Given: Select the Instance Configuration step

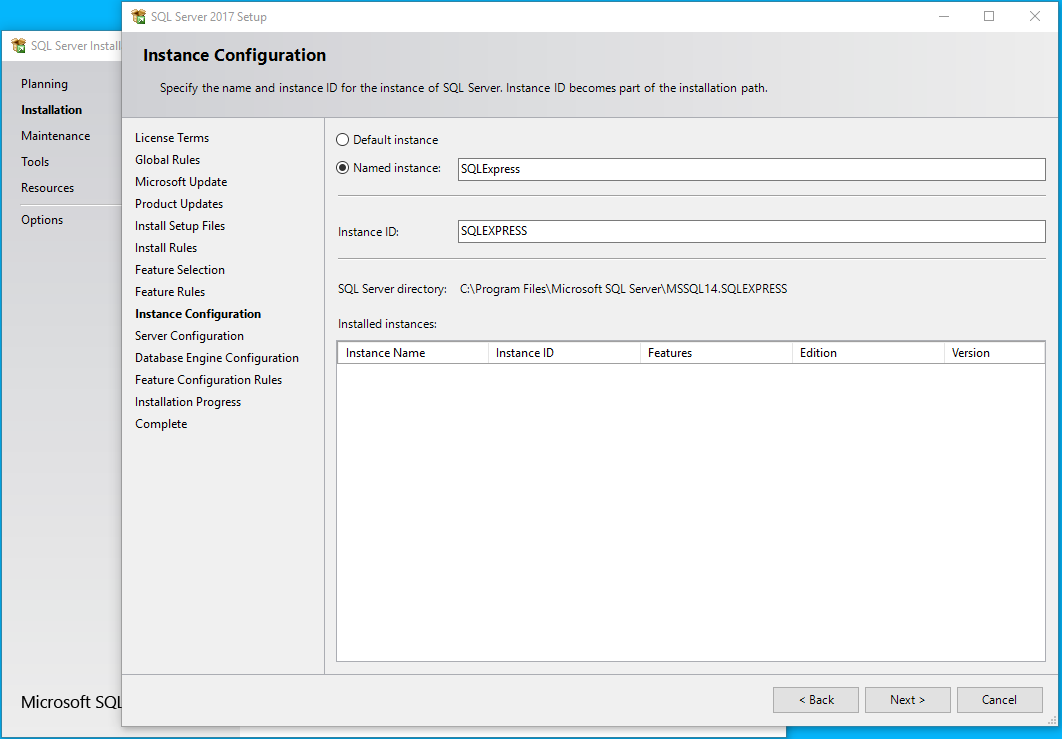Looking at the screenshot, I should (x=198, y=314).
